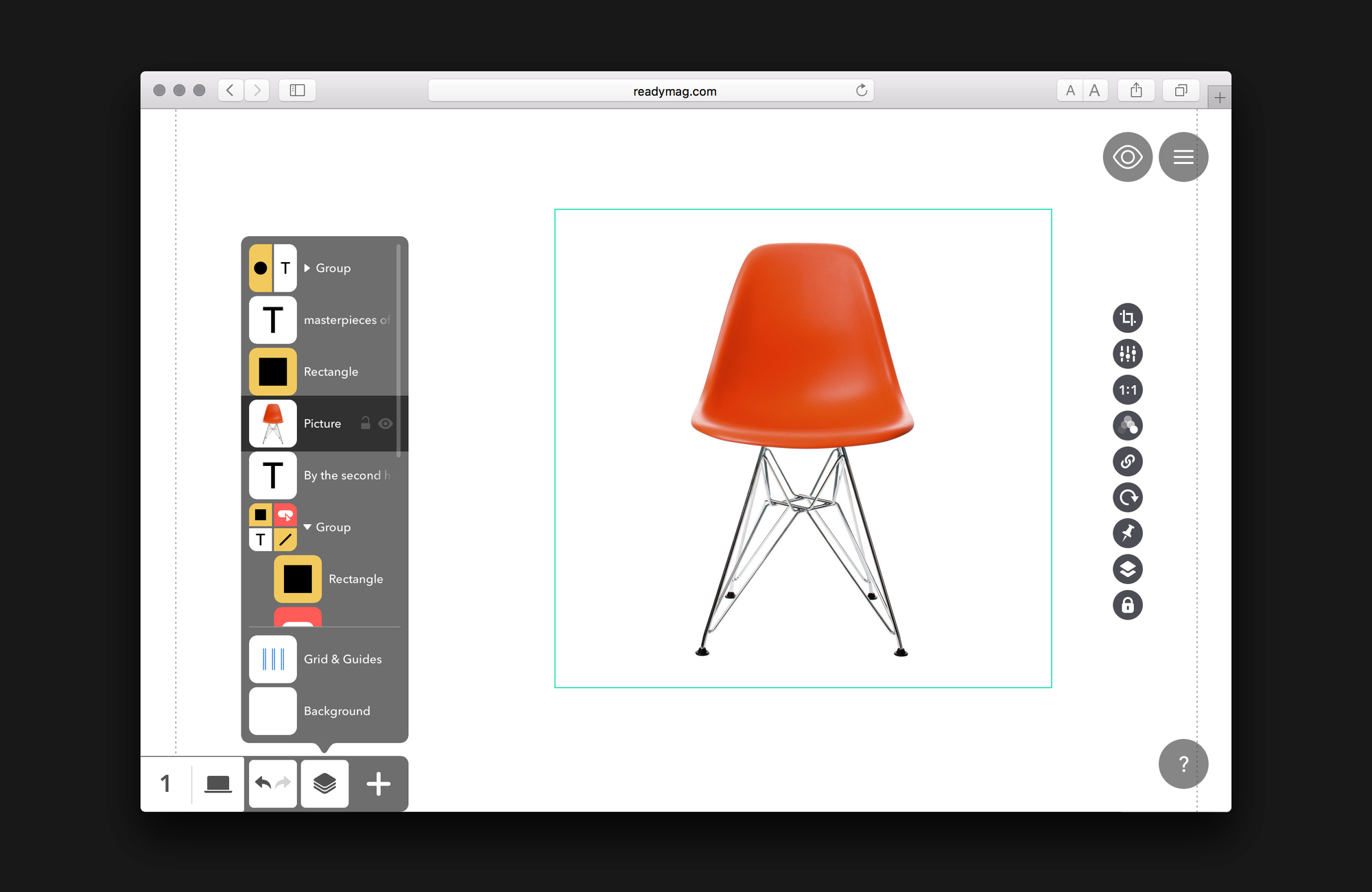
Task: Open the layer order icon in the right toolbar
Action: click(1127, 569)
